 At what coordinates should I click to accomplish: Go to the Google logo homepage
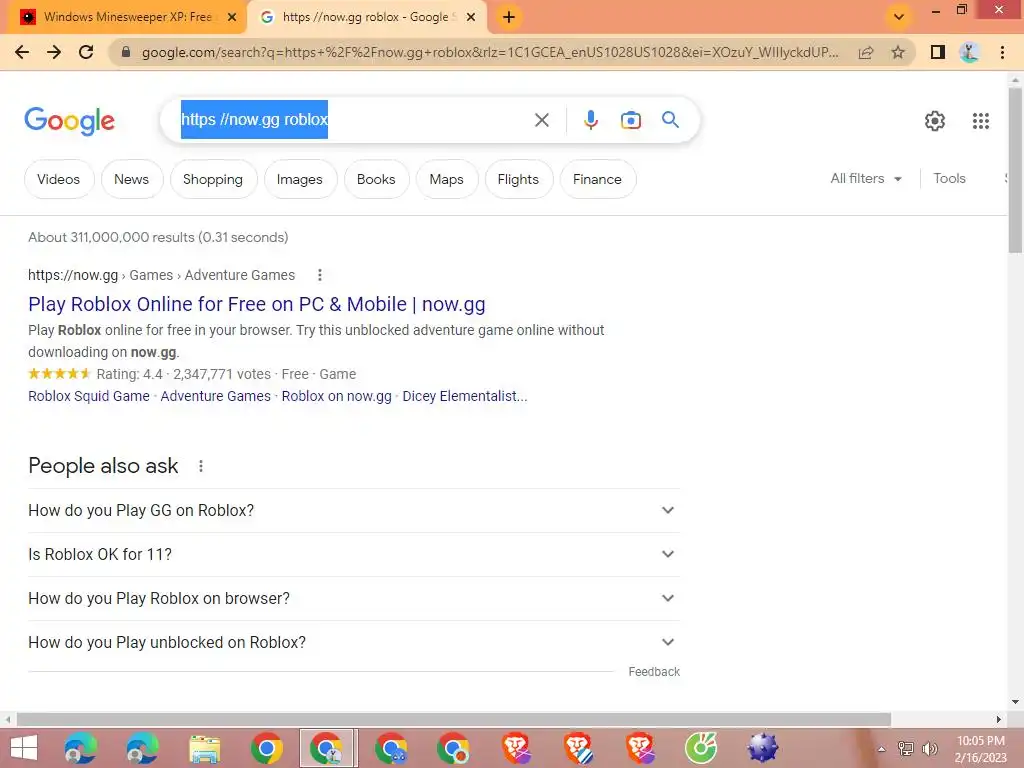pos(69,121)
